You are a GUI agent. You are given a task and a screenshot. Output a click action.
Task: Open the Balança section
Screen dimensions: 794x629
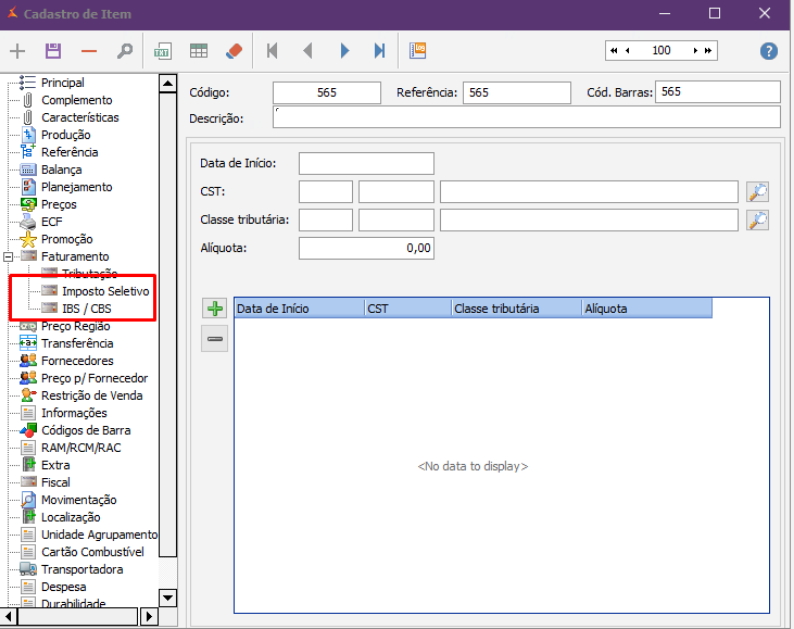61,169
